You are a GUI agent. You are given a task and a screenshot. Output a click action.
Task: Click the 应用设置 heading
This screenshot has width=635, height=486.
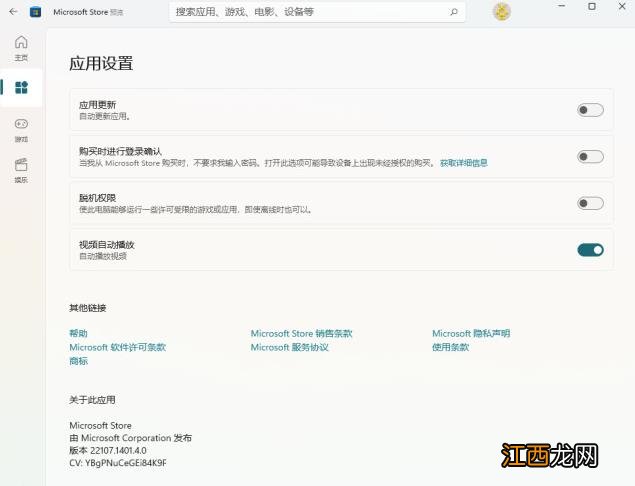101,64
